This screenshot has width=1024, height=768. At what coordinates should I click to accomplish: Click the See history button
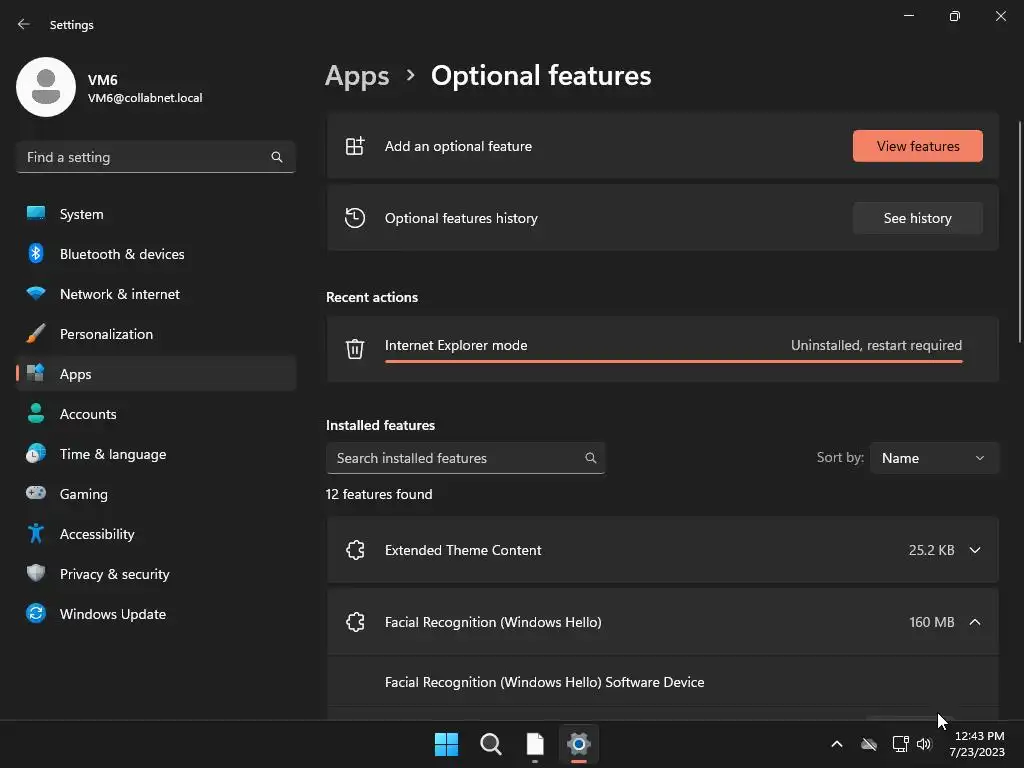coord(918,218)
